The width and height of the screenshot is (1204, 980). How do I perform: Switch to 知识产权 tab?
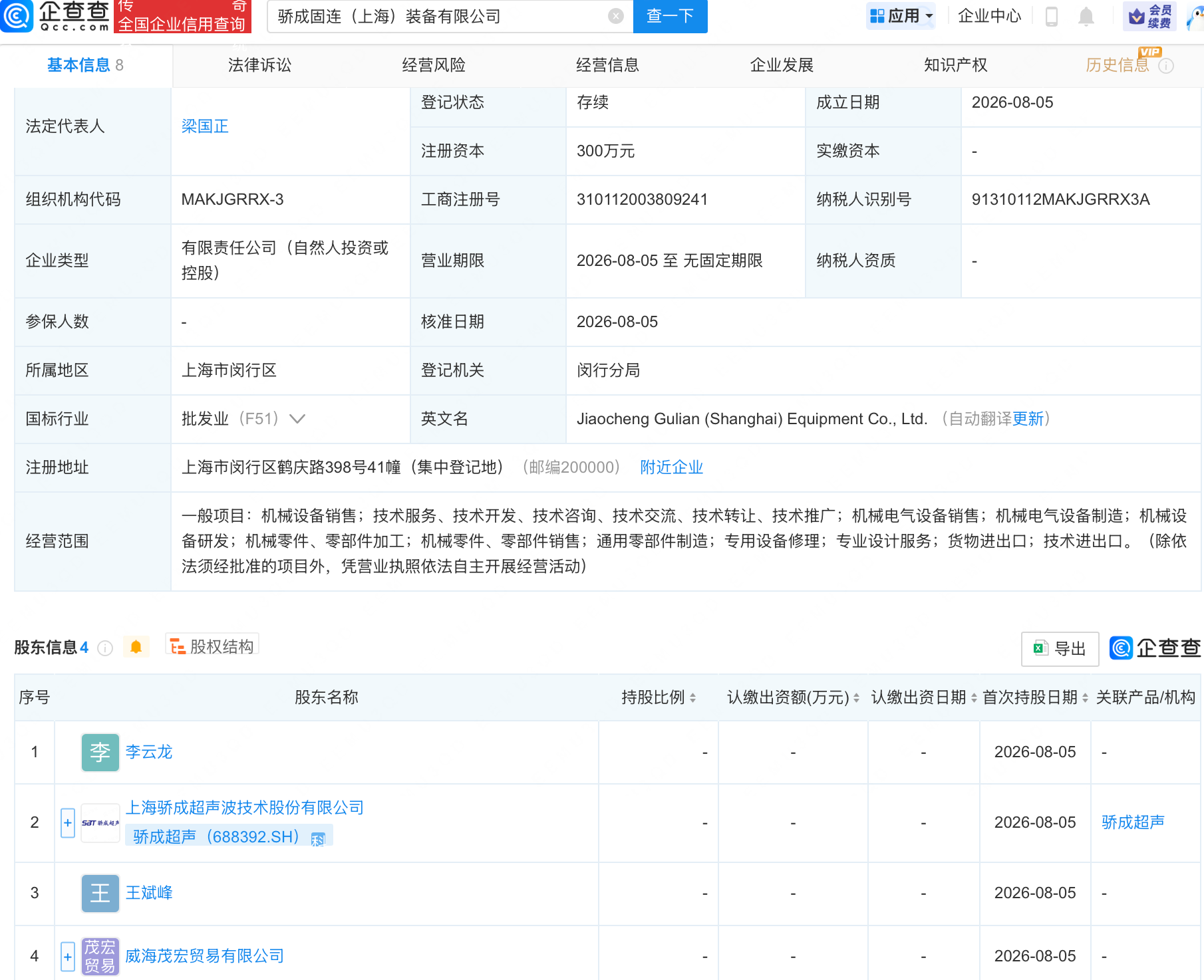955,65
